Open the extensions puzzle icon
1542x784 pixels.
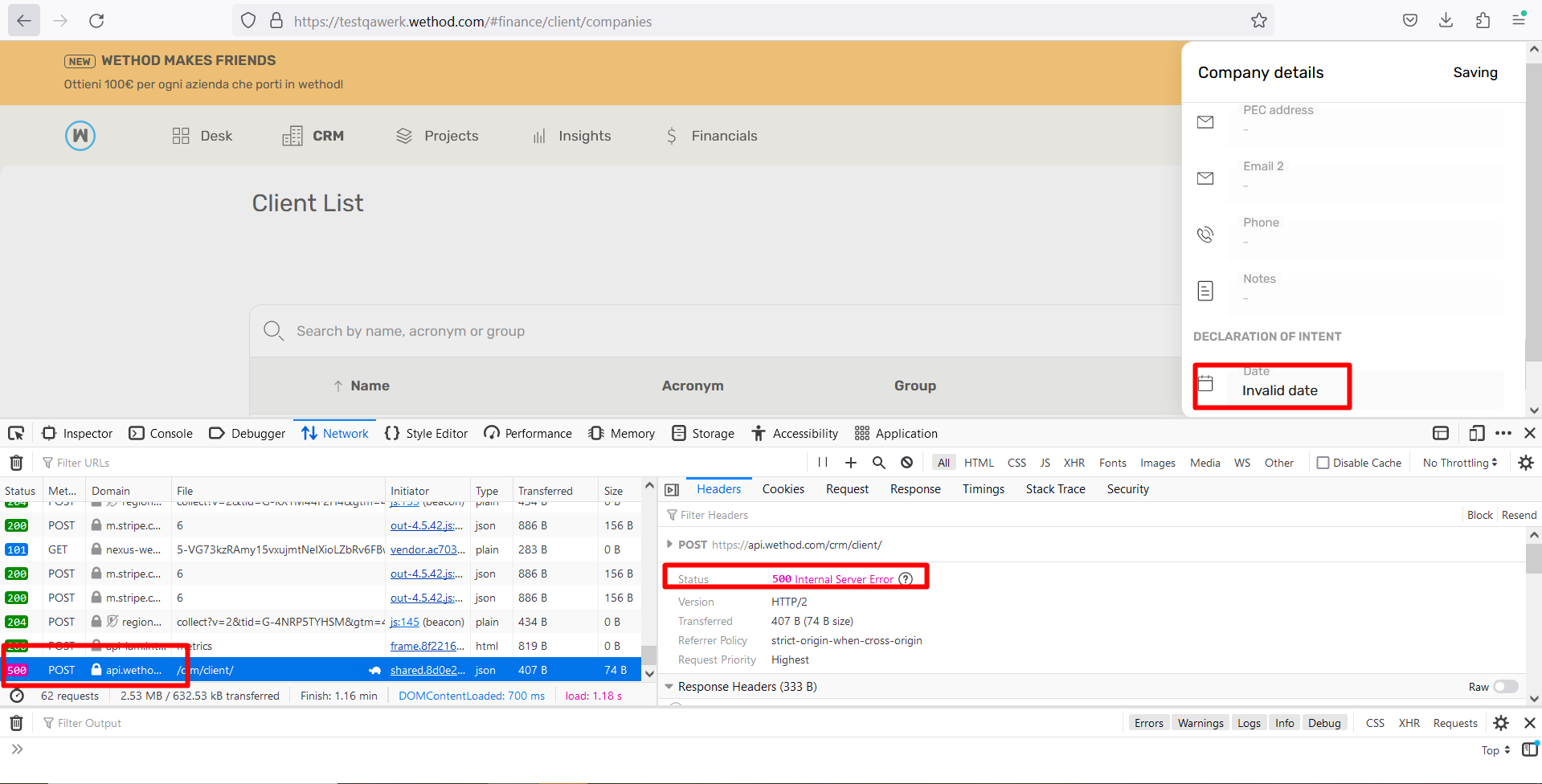pos(1483,21)
